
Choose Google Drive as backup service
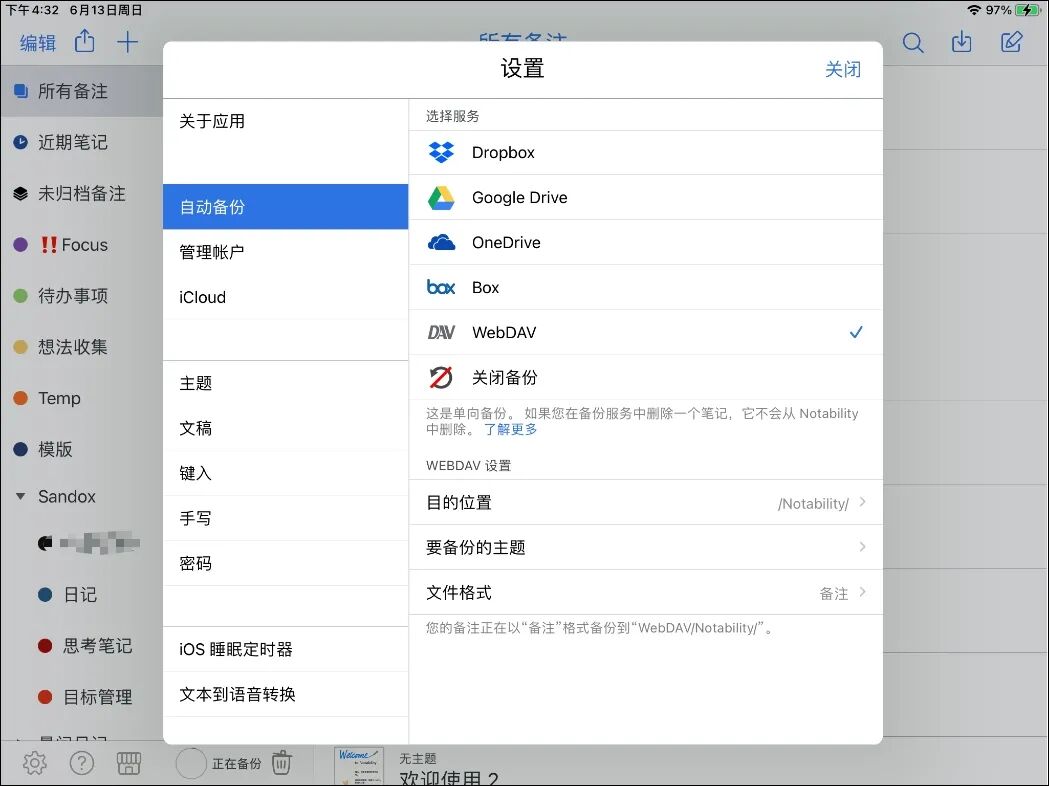[646, 197]
